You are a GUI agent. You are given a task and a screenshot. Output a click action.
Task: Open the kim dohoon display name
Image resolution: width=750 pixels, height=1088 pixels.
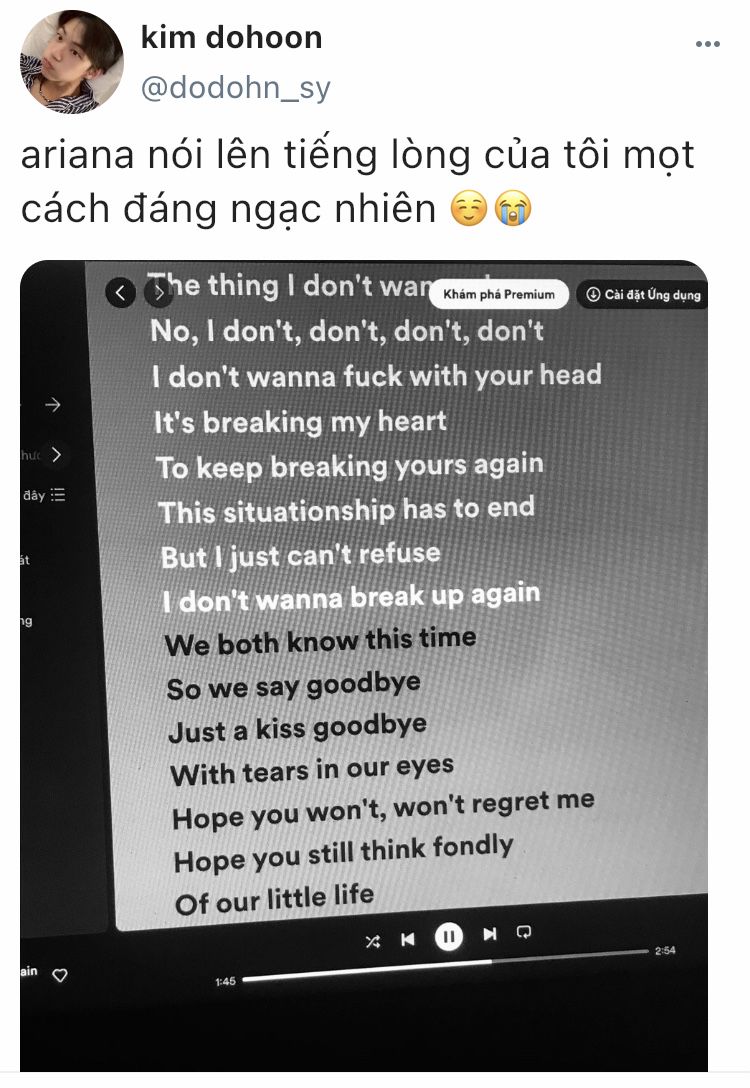pyautogui.click(x=232, y=37)
